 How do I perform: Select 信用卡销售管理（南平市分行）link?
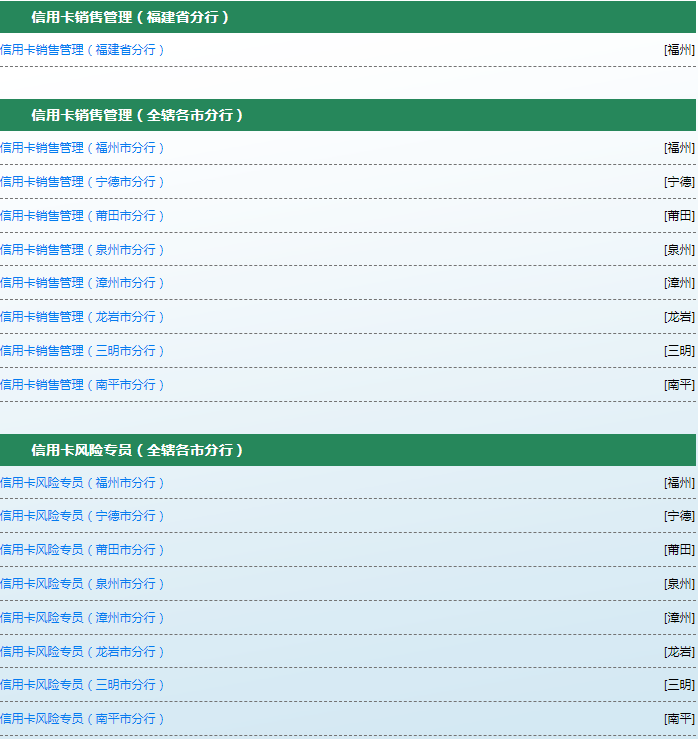[x=82, y=385]
